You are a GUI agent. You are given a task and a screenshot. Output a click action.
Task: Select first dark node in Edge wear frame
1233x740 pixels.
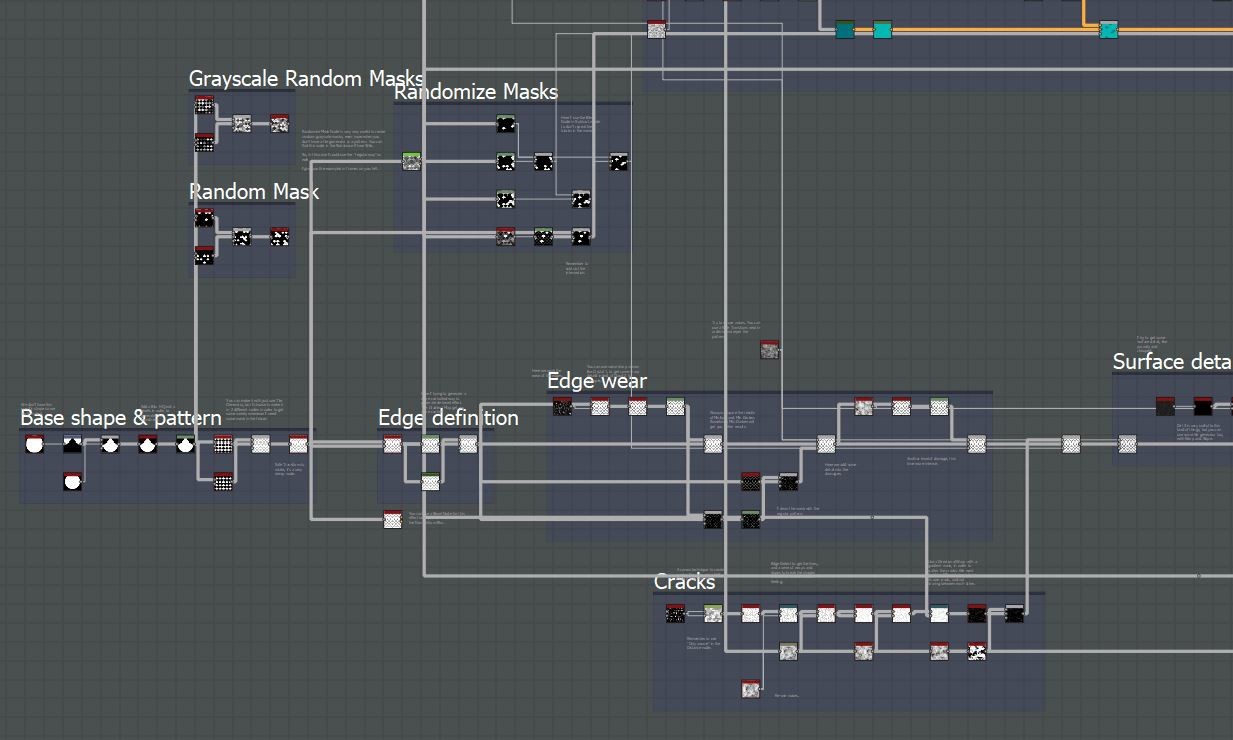pyautogui.click(x=562, y=406)
